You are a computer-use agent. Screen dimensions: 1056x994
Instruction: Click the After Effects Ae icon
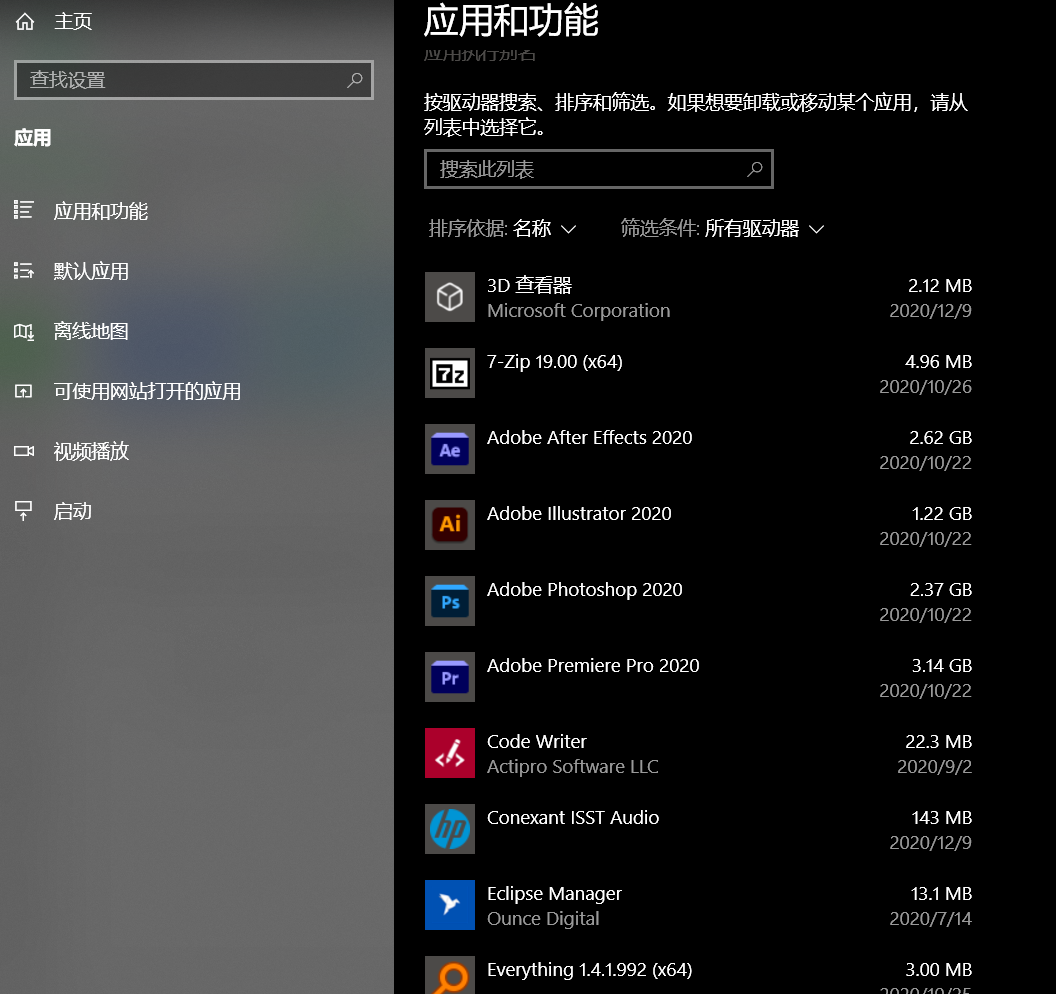450,449
